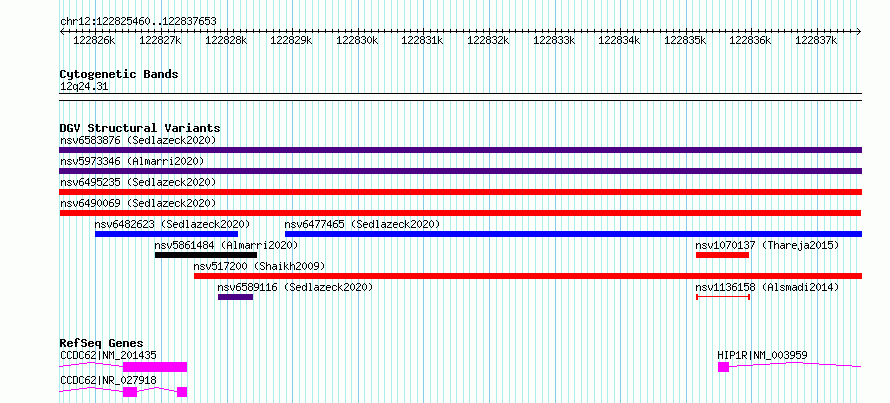
Task: Click the nsv6490069 (Sedlazeck2020) label
Action: 138,203
